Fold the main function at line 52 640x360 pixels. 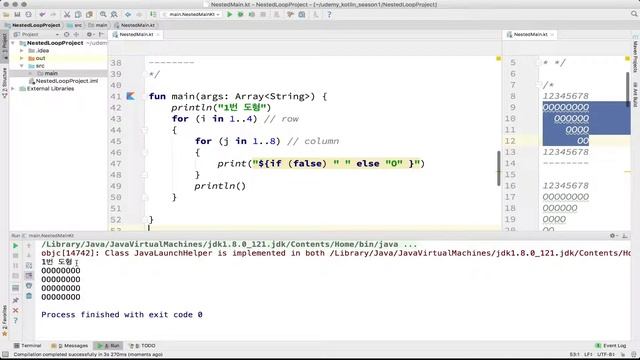click(144, 220)
